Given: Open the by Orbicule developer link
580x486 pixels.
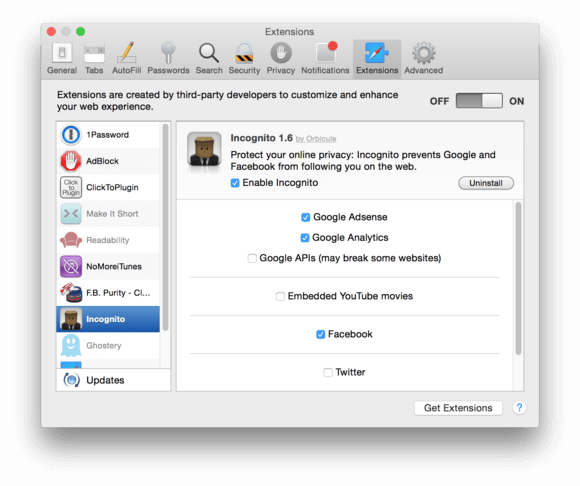Looking at the screenshot, I should [316, 139].
